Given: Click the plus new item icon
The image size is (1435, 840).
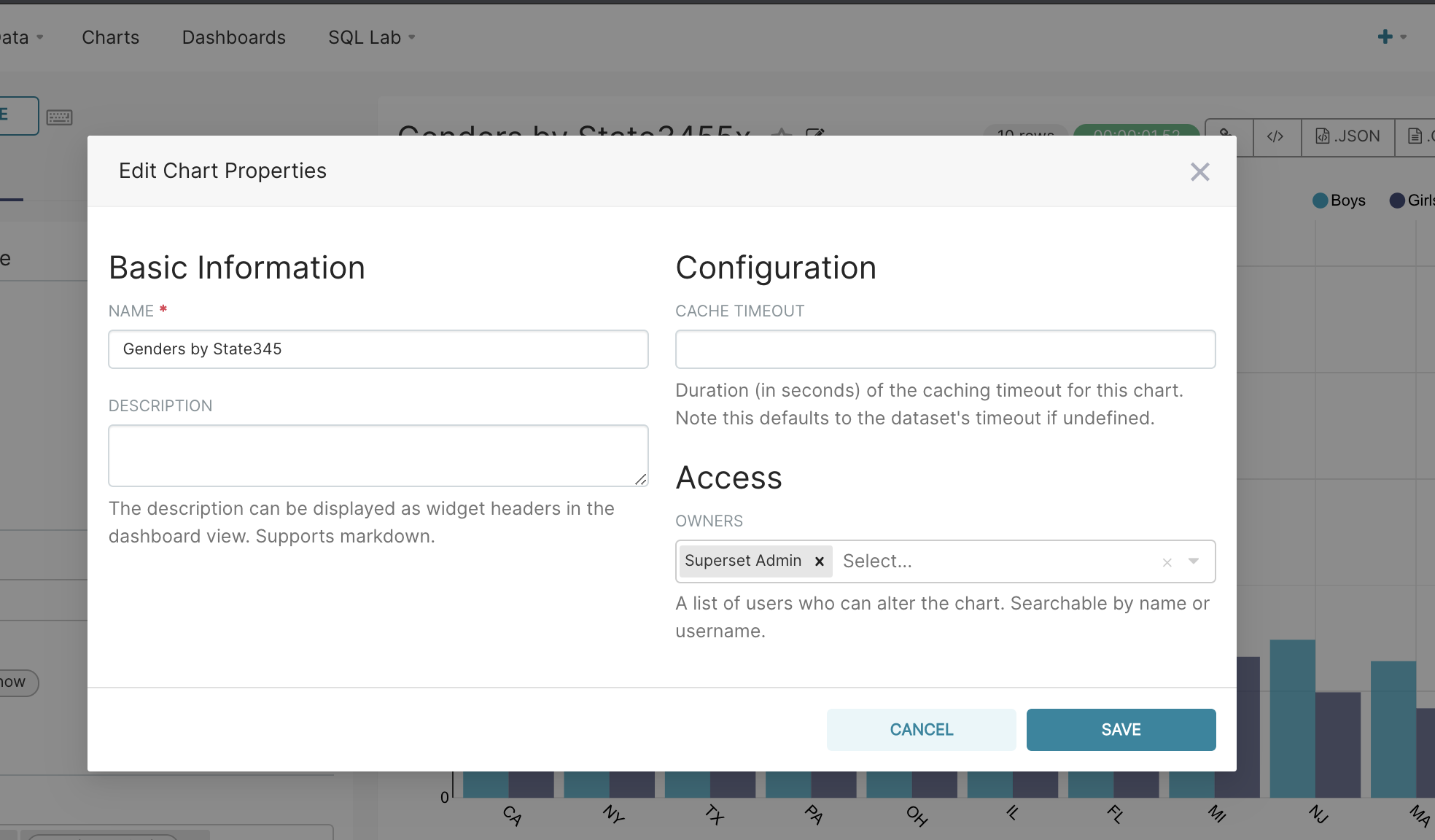Looking at the screenshot, I should click(x=1385, y=37).
